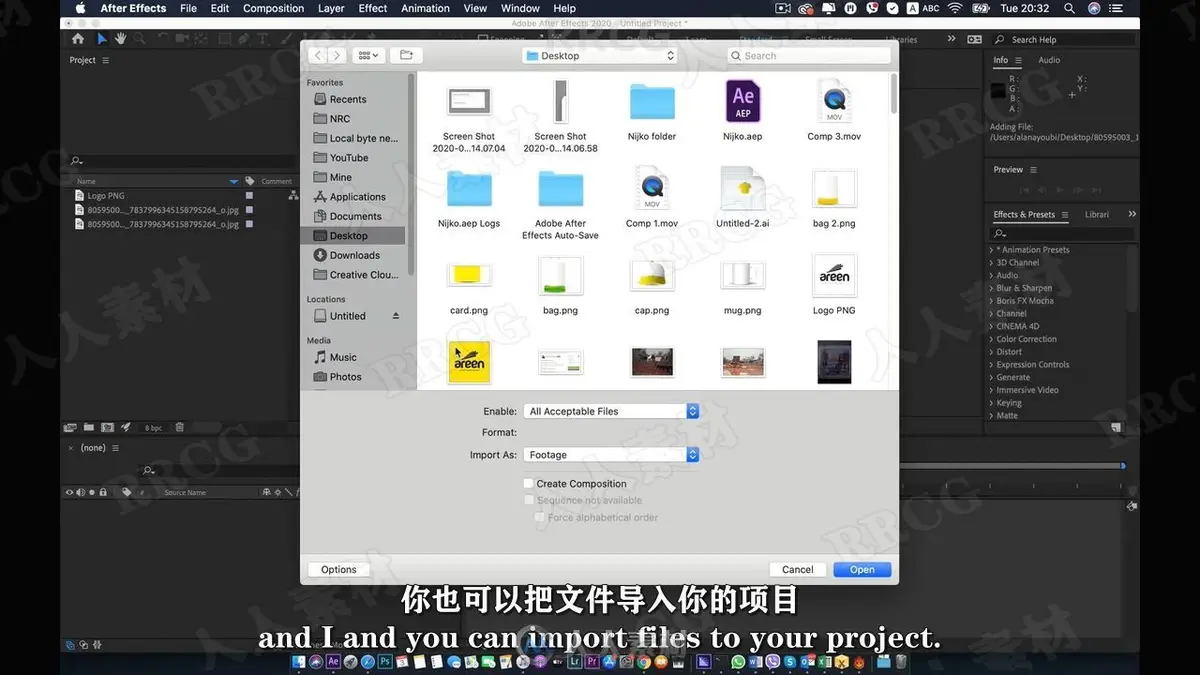Viewport: 1200px width, 675px height.
Task: Click the timeline video eye column icon
Action: (70, 492)
